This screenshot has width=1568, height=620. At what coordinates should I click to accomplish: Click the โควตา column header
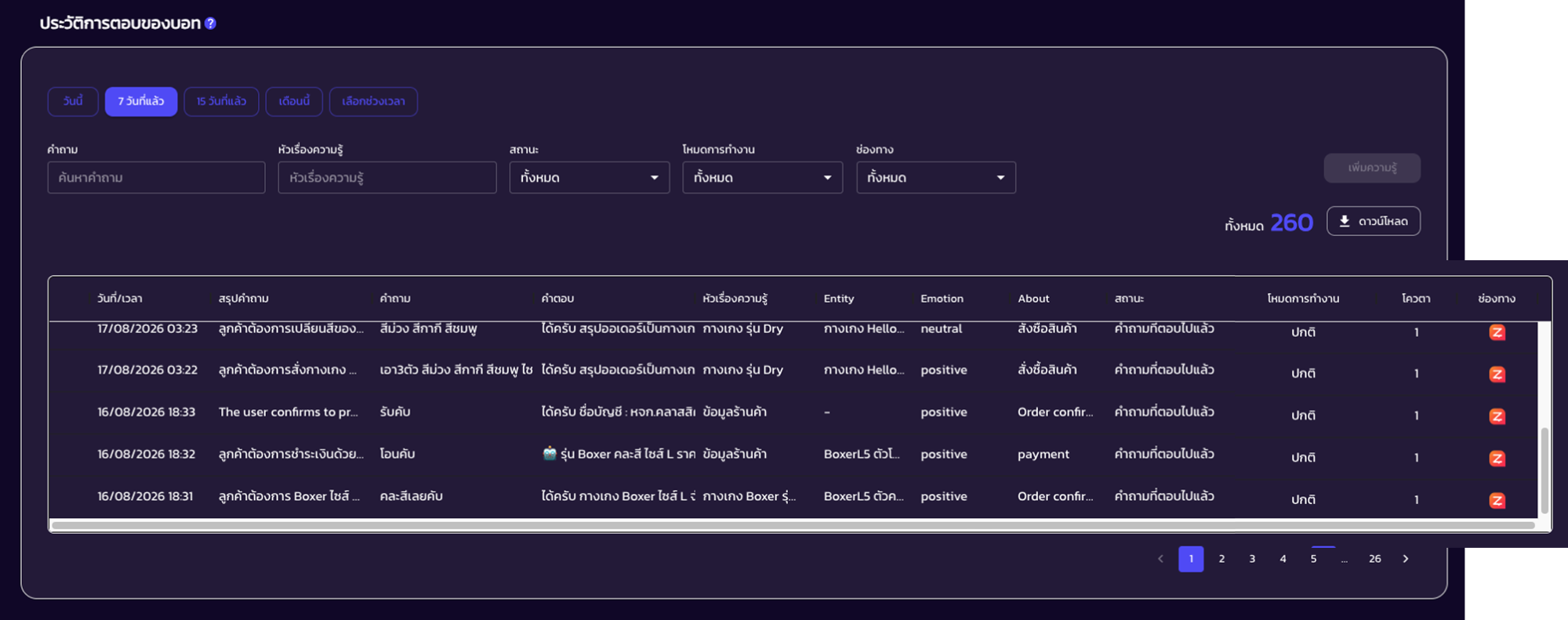pos(1416,299)
